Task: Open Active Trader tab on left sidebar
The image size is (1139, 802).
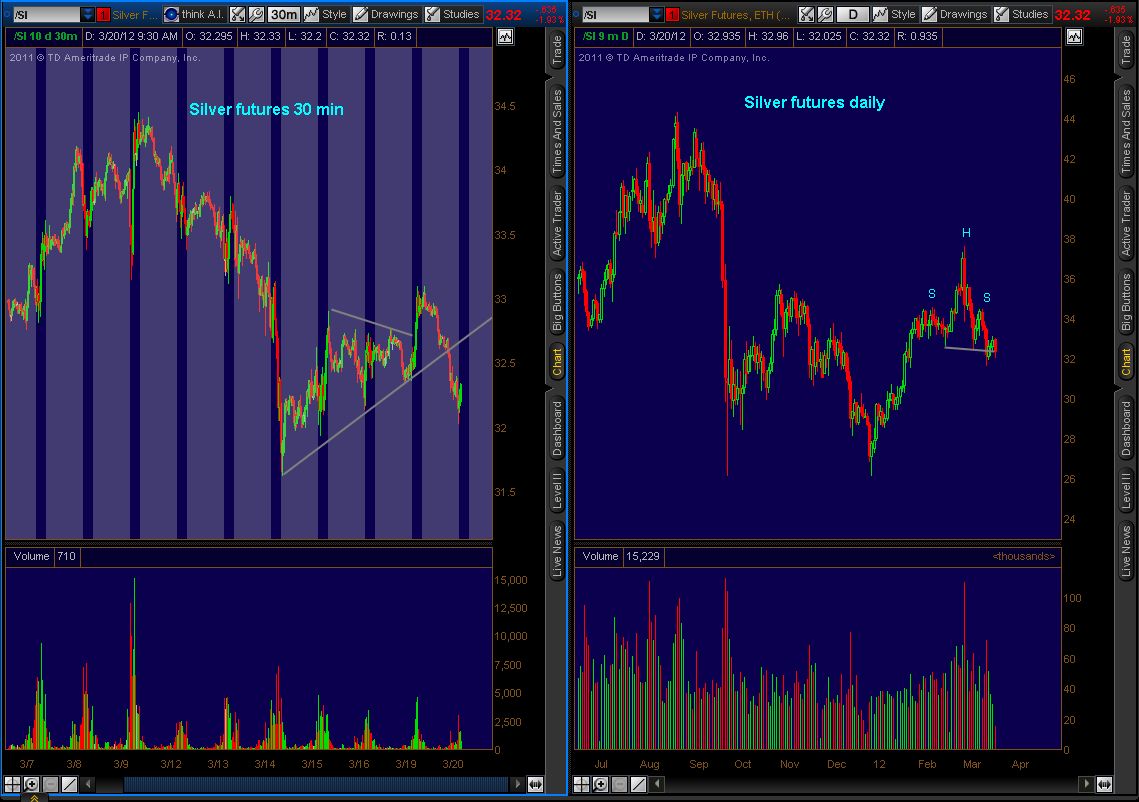Action: tap(556, 223)
